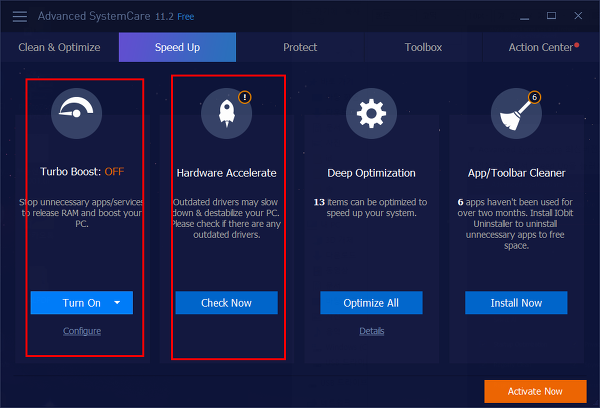Click the App/Toolbar Cleaner heading
600x408 pixels.
516,173
